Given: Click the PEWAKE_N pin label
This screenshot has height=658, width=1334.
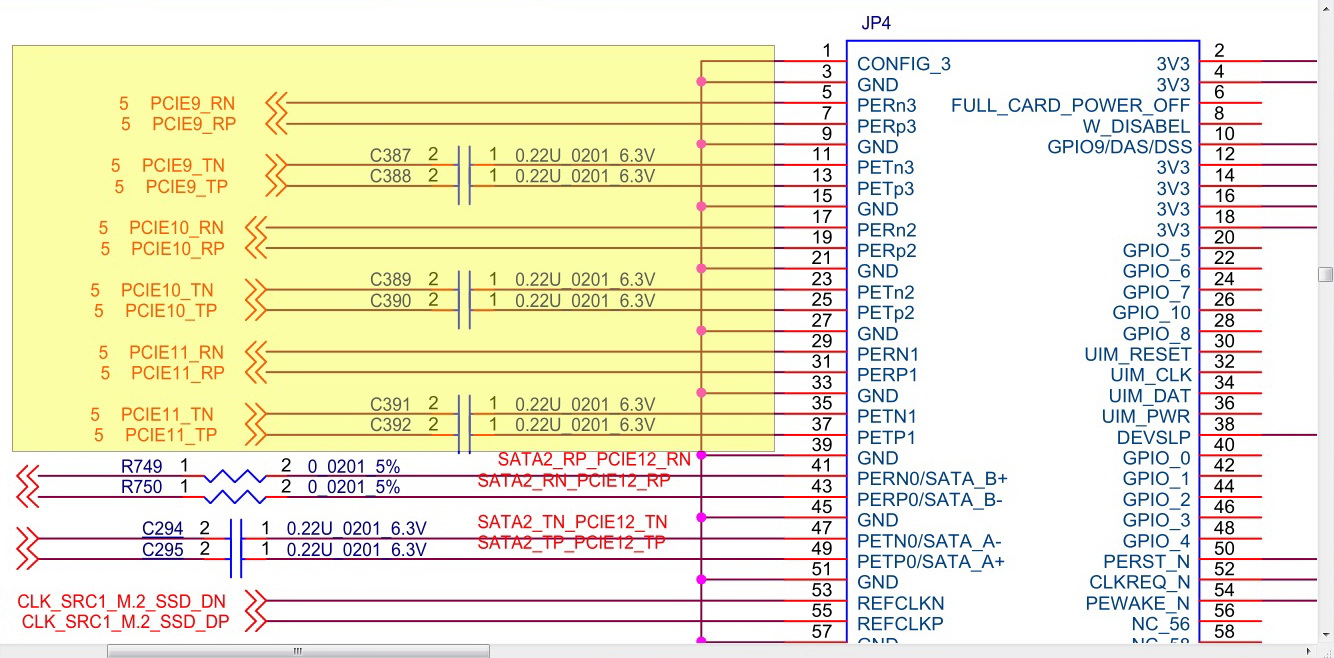Looking at the screenshot, I should (x=1139, y=603).
